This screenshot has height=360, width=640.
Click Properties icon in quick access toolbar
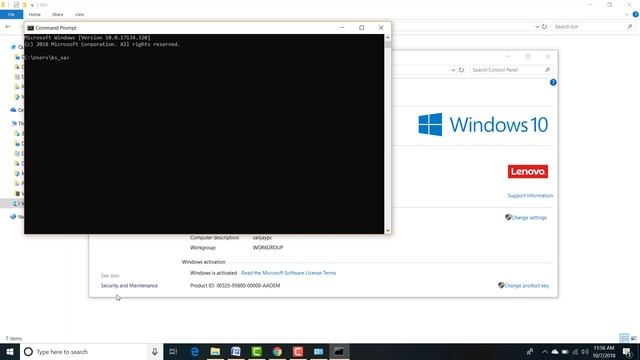tap(16, 4)
